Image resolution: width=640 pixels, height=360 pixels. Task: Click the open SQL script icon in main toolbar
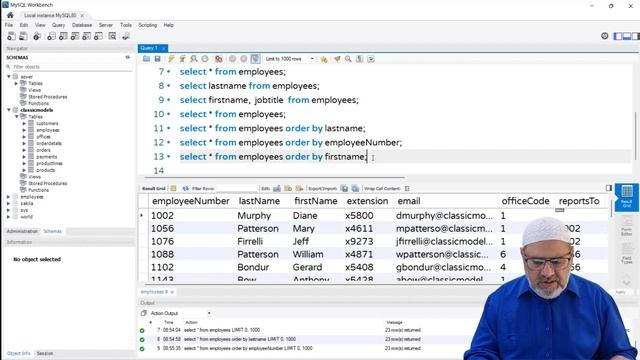pos(23,36)
